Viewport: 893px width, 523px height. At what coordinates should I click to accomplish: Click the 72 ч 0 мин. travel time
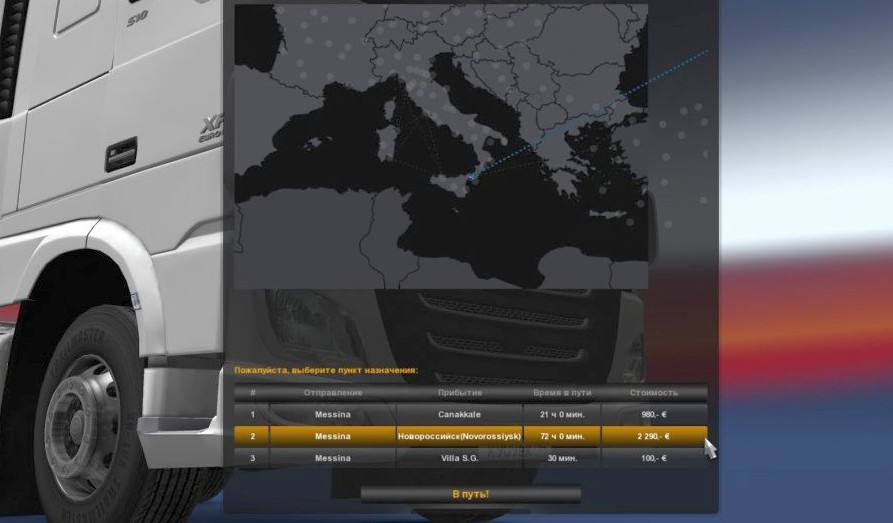point(561,436)
